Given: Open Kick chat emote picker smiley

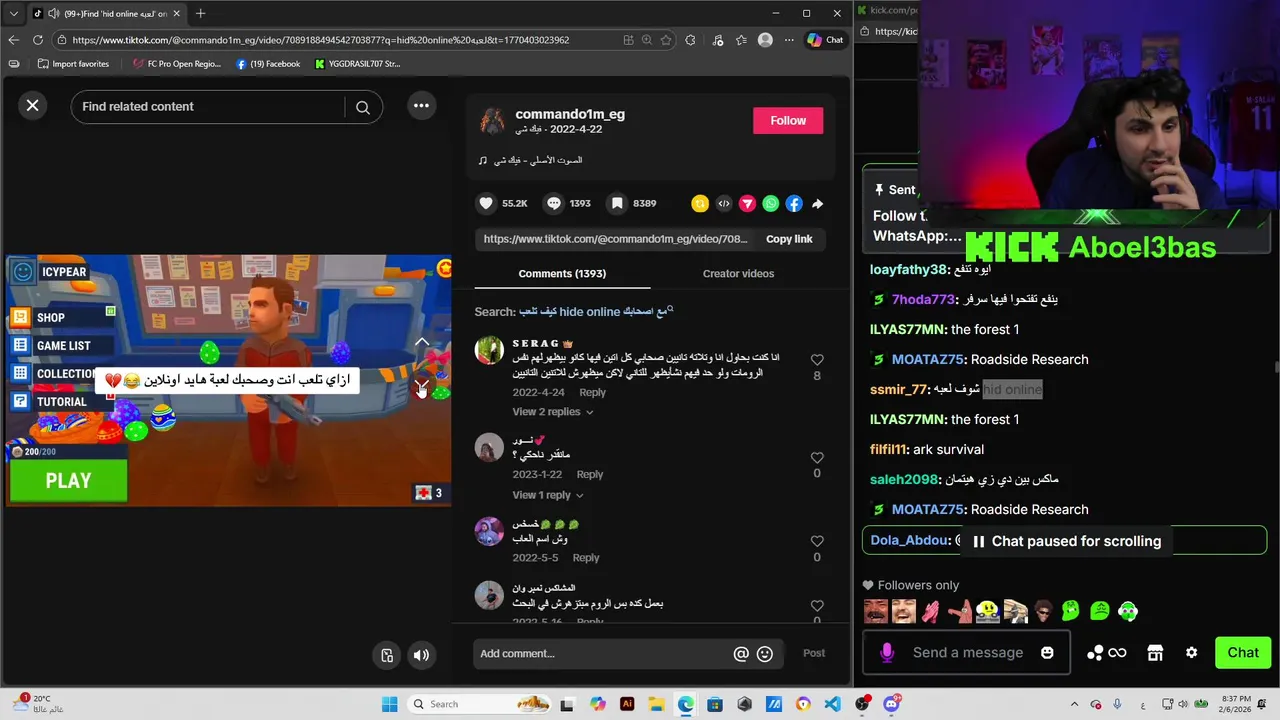Looking at the screenshot, I should [1047, 653].
